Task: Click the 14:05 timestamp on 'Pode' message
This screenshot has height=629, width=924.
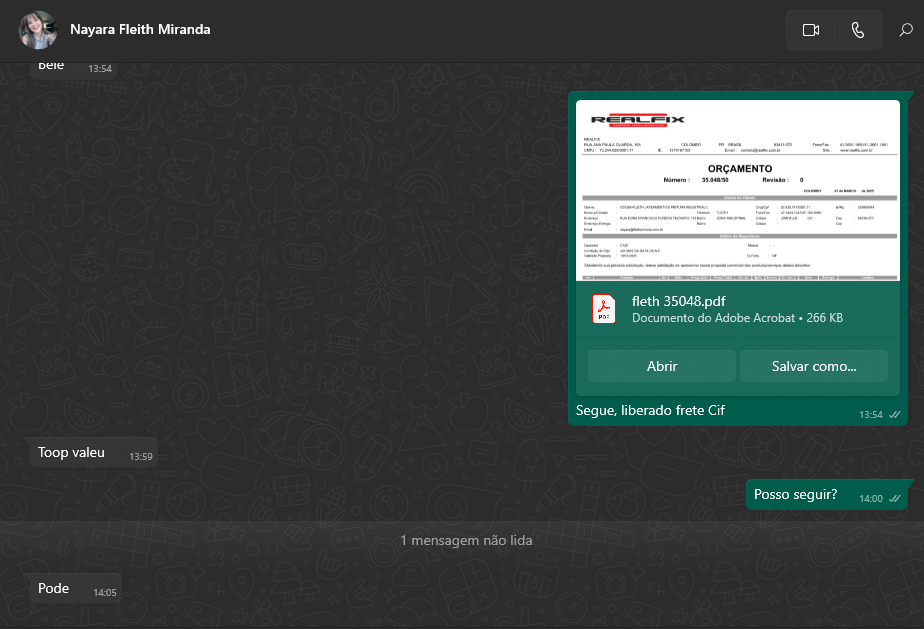Action: (x=105, y=592)
